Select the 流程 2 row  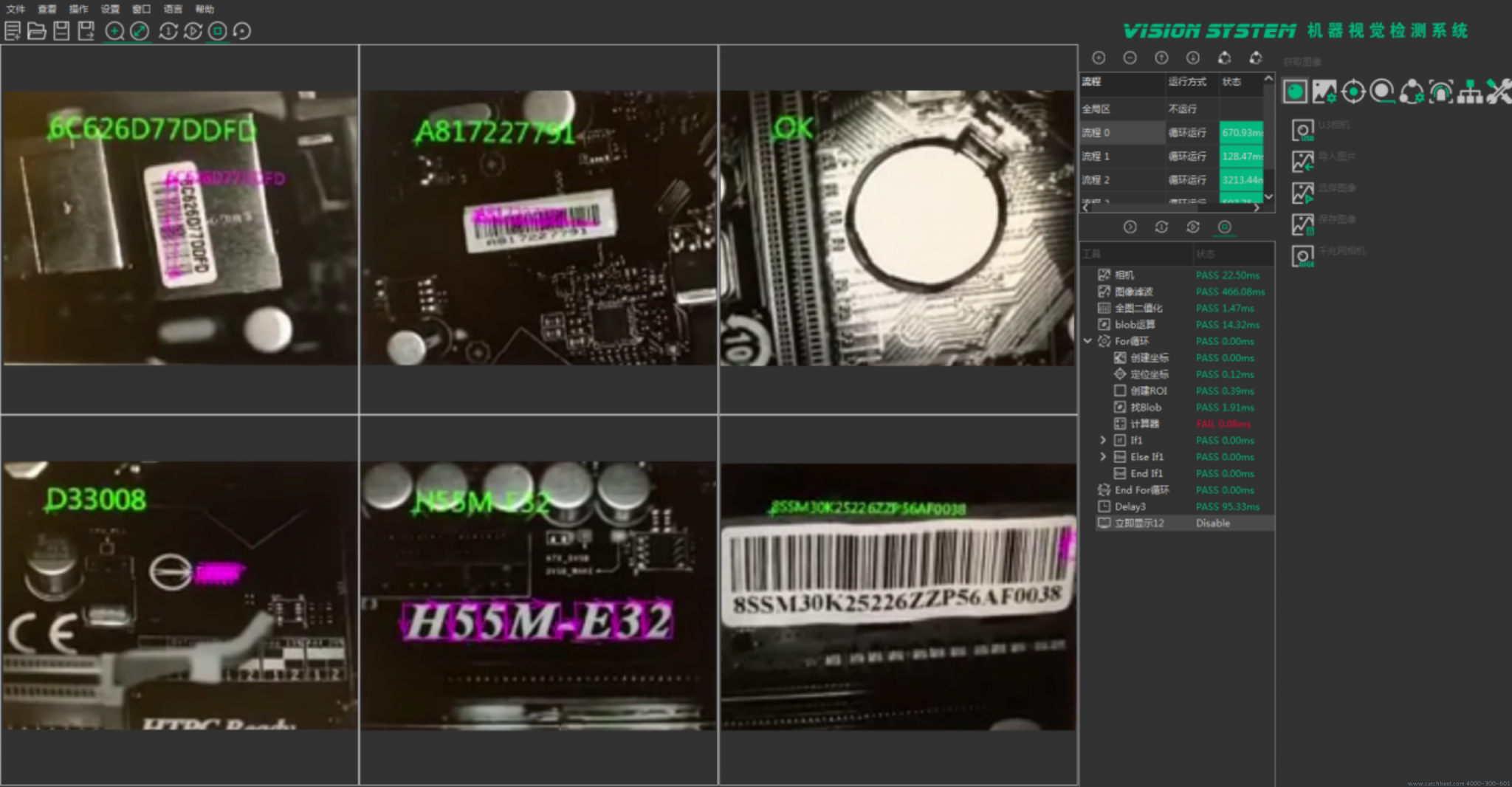[x=1172, y=180]
